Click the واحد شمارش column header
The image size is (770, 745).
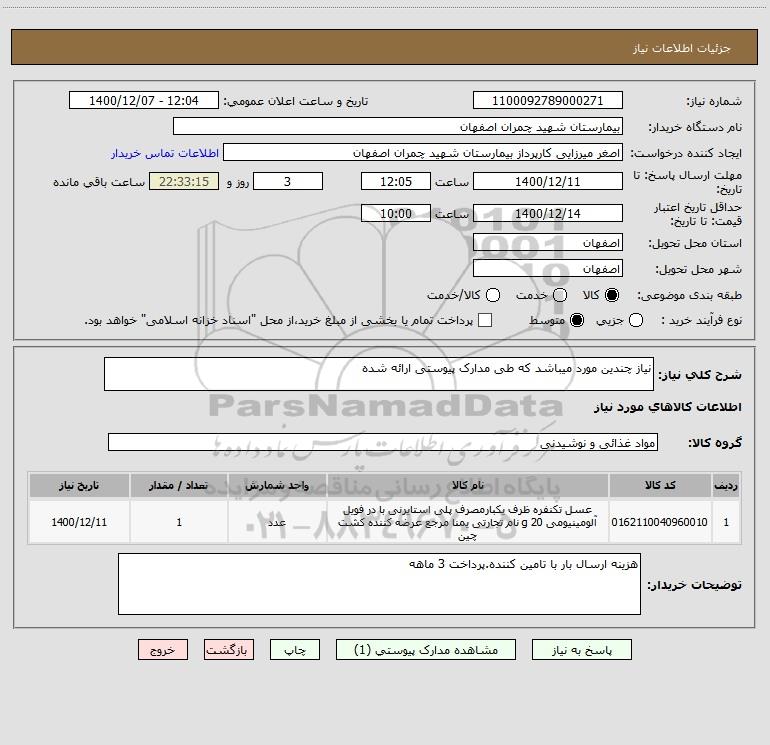tap(277, 485)
